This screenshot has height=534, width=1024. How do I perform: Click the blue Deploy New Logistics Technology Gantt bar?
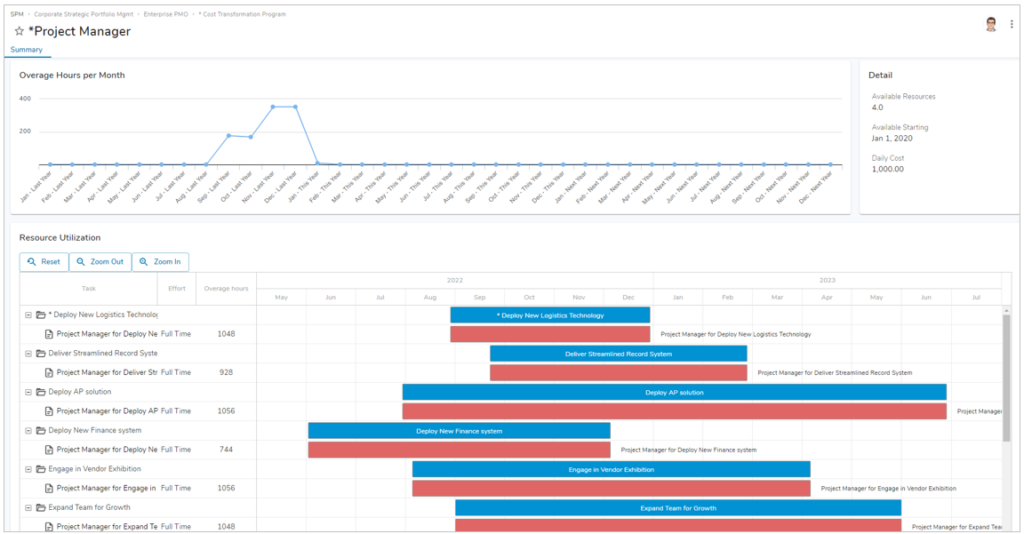point(550,315)
